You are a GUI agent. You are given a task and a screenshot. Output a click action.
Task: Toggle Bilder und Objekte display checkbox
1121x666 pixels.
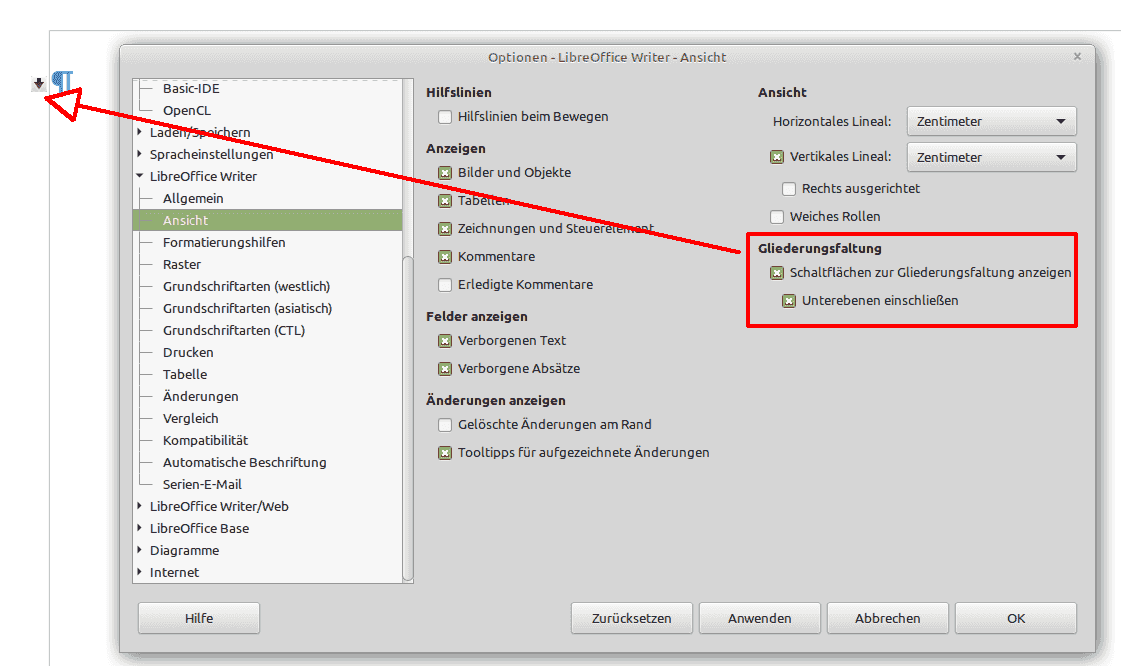click(x=445, y=172)
